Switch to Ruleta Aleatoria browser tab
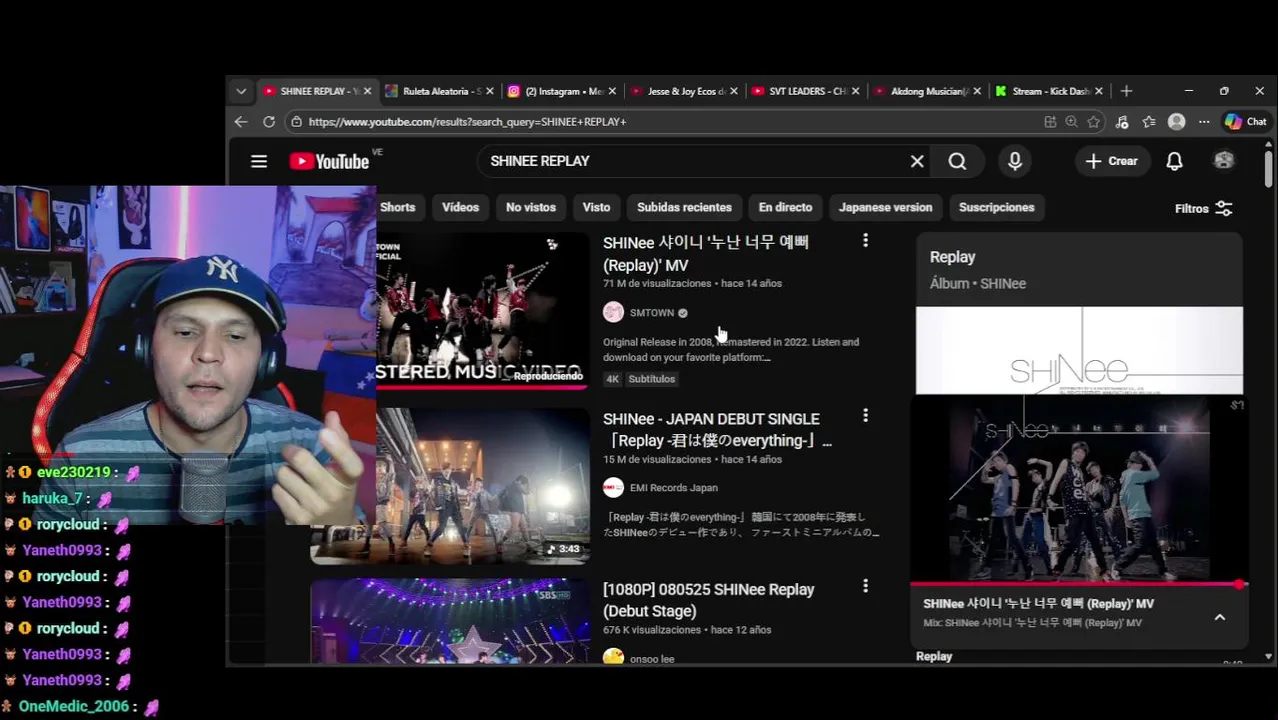This screenshot has width=1278, height=720. point(440,91)
